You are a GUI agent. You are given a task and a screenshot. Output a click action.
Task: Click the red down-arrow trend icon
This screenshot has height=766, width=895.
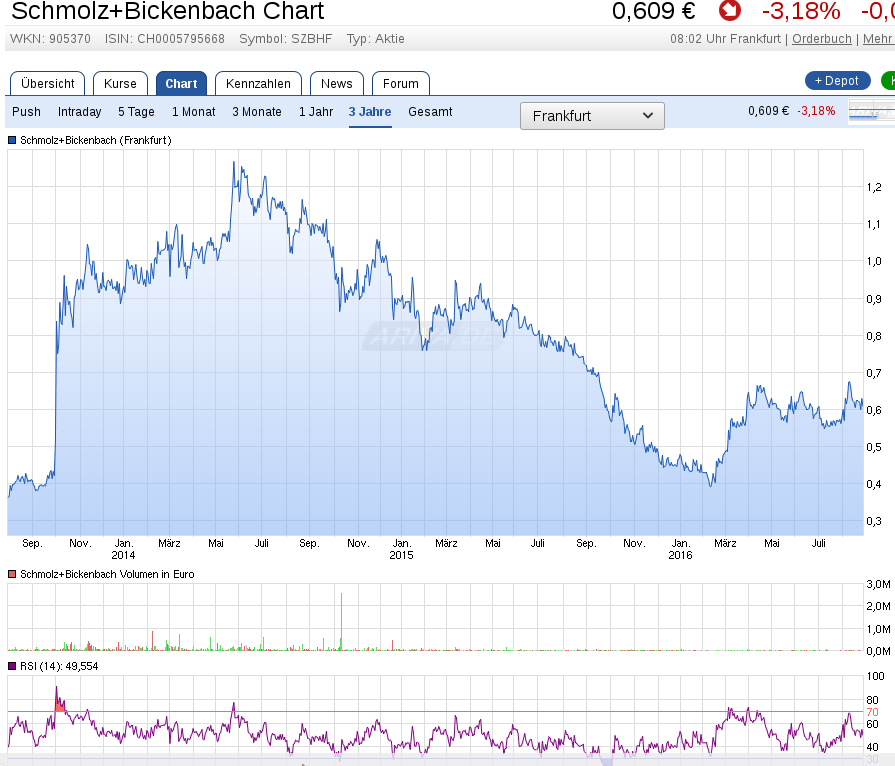coord(730,11)
